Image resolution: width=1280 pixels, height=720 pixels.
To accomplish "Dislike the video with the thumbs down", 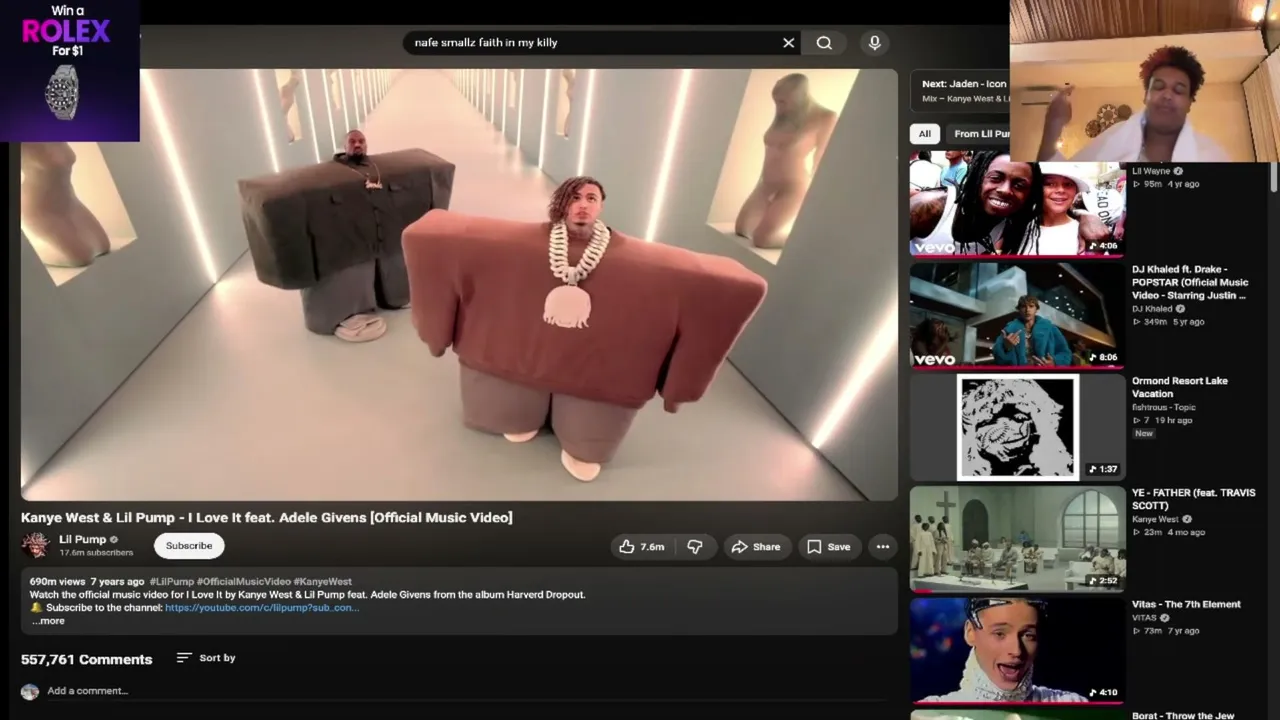I will 695,547.
